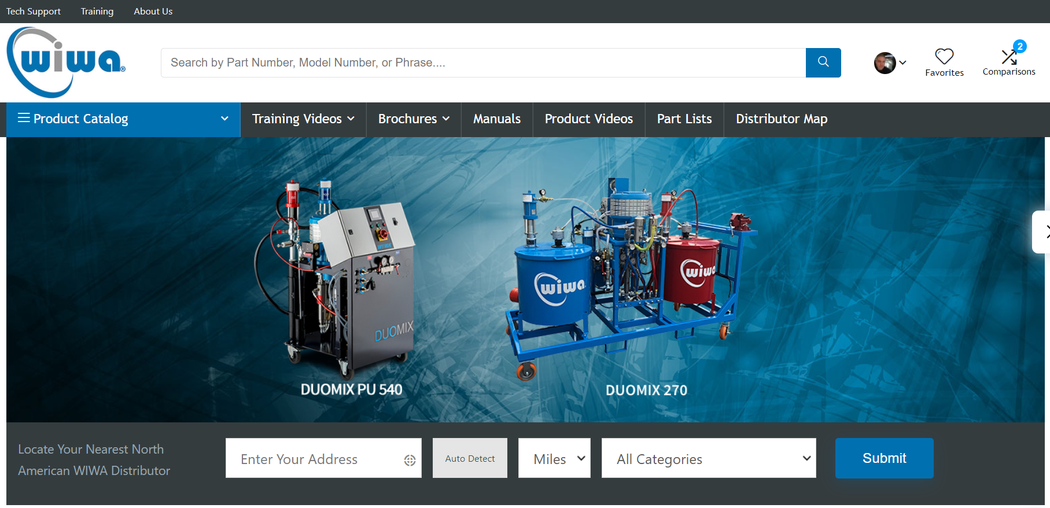Click the comparisons count badge
This screenshot has height=508, width=1050.
tap(1019, 46)
